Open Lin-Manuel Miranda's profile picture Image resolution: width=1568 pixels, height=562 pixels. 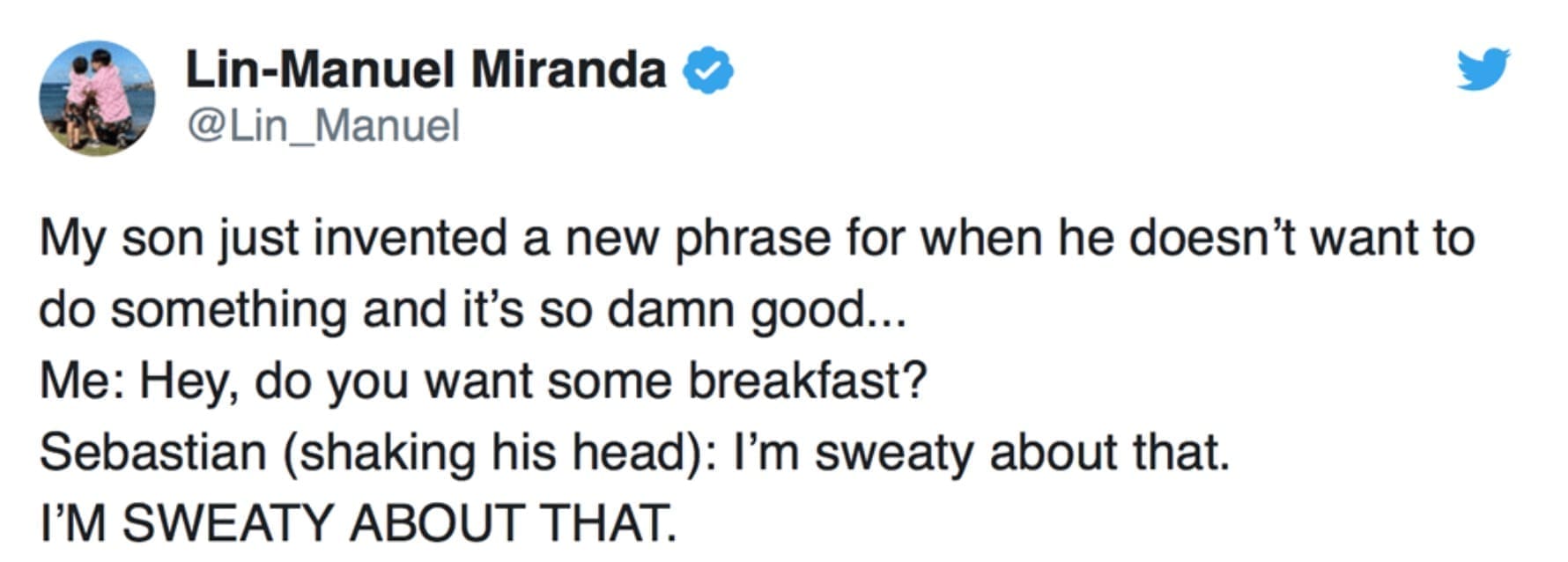coord(97,98)
